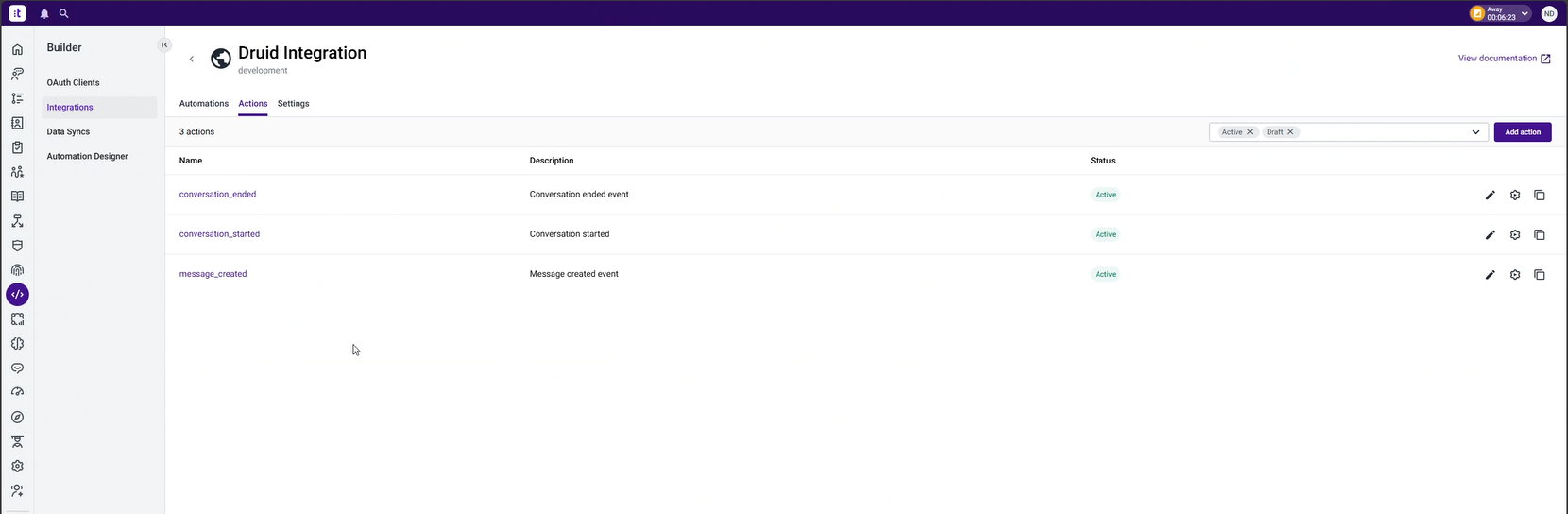The height and width of the screenshot is (514, 1568).
Task: Switch to the Settings tab
Action: coord(293,104)
